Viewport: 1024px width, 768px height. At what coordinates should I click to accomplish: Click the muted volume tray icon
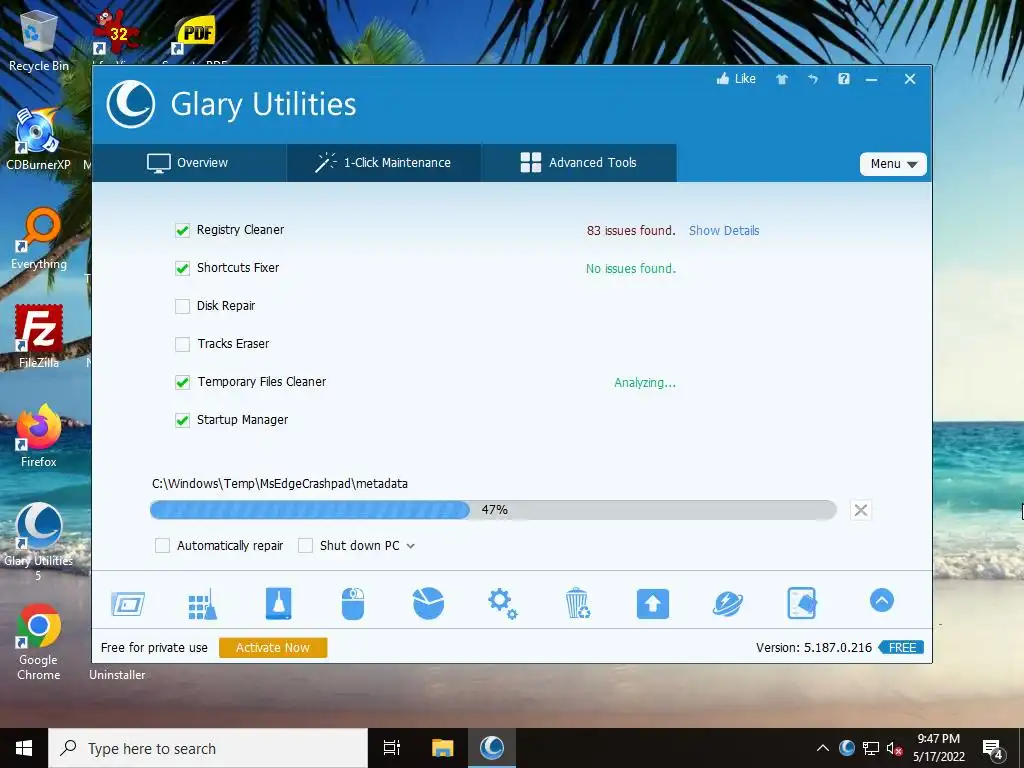pyautogui.click(x=895, y=748)
